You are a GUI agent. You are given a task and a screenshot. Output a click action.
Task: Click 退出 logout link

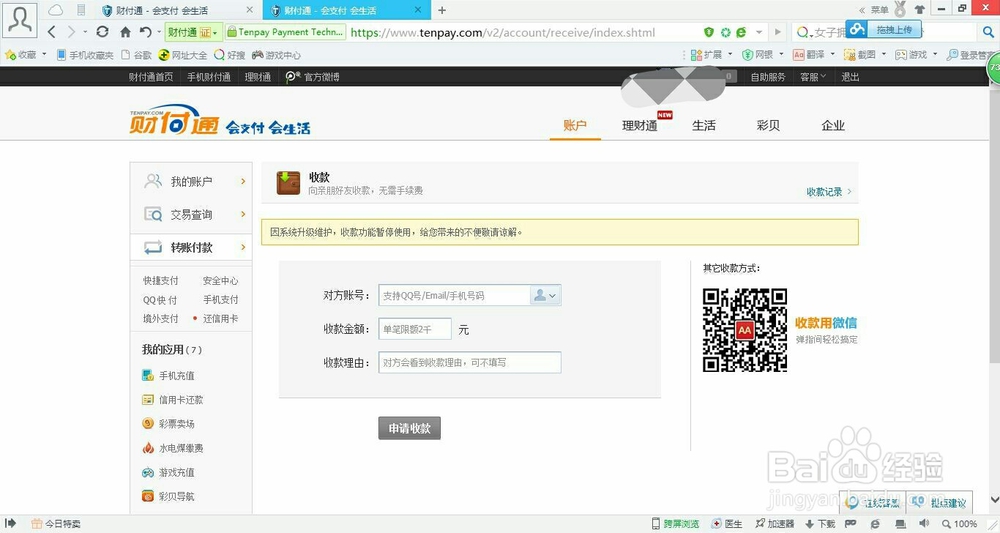click(850, 77)
